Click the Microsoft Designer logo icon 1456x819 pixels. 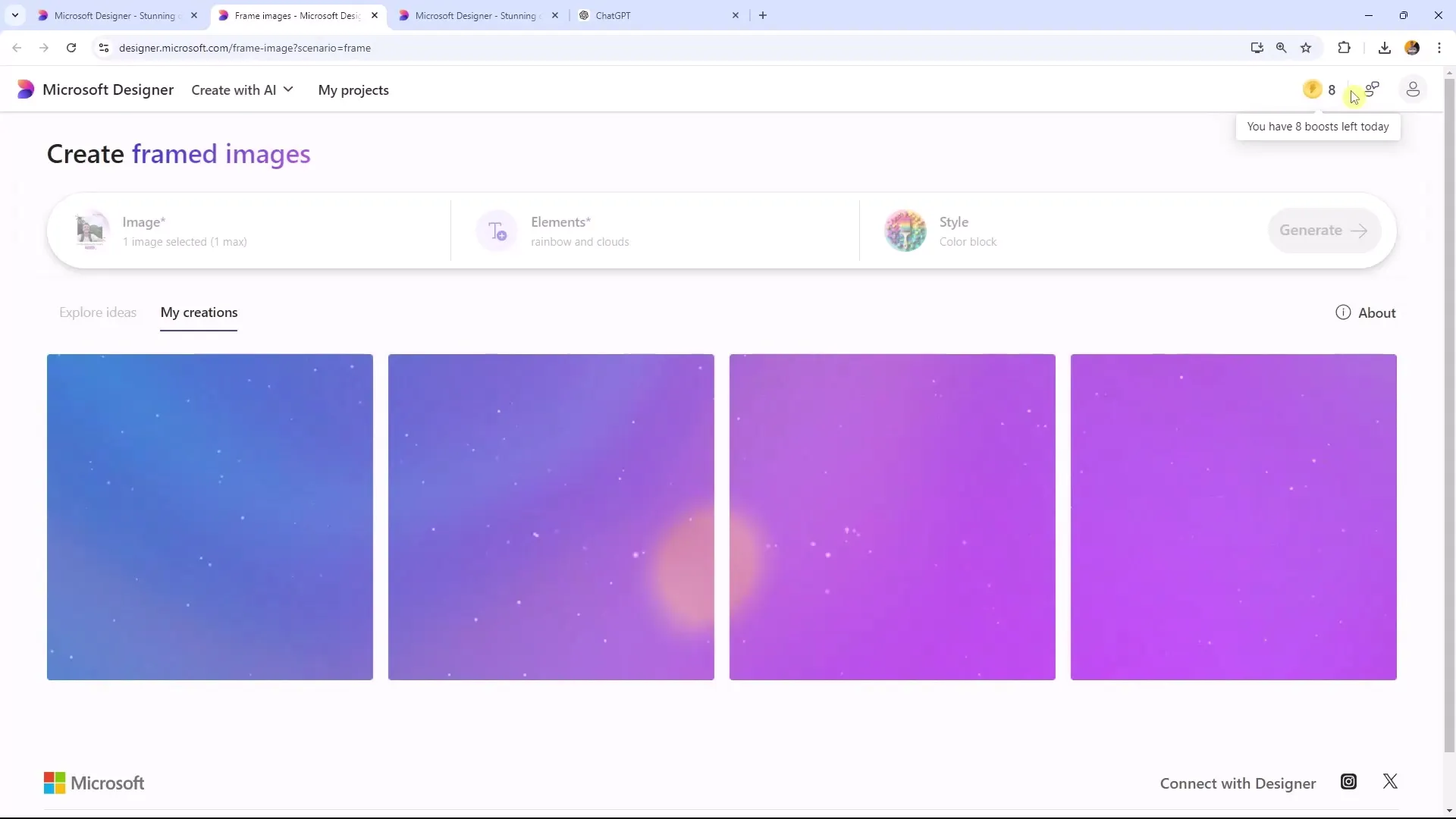point(25,89)
